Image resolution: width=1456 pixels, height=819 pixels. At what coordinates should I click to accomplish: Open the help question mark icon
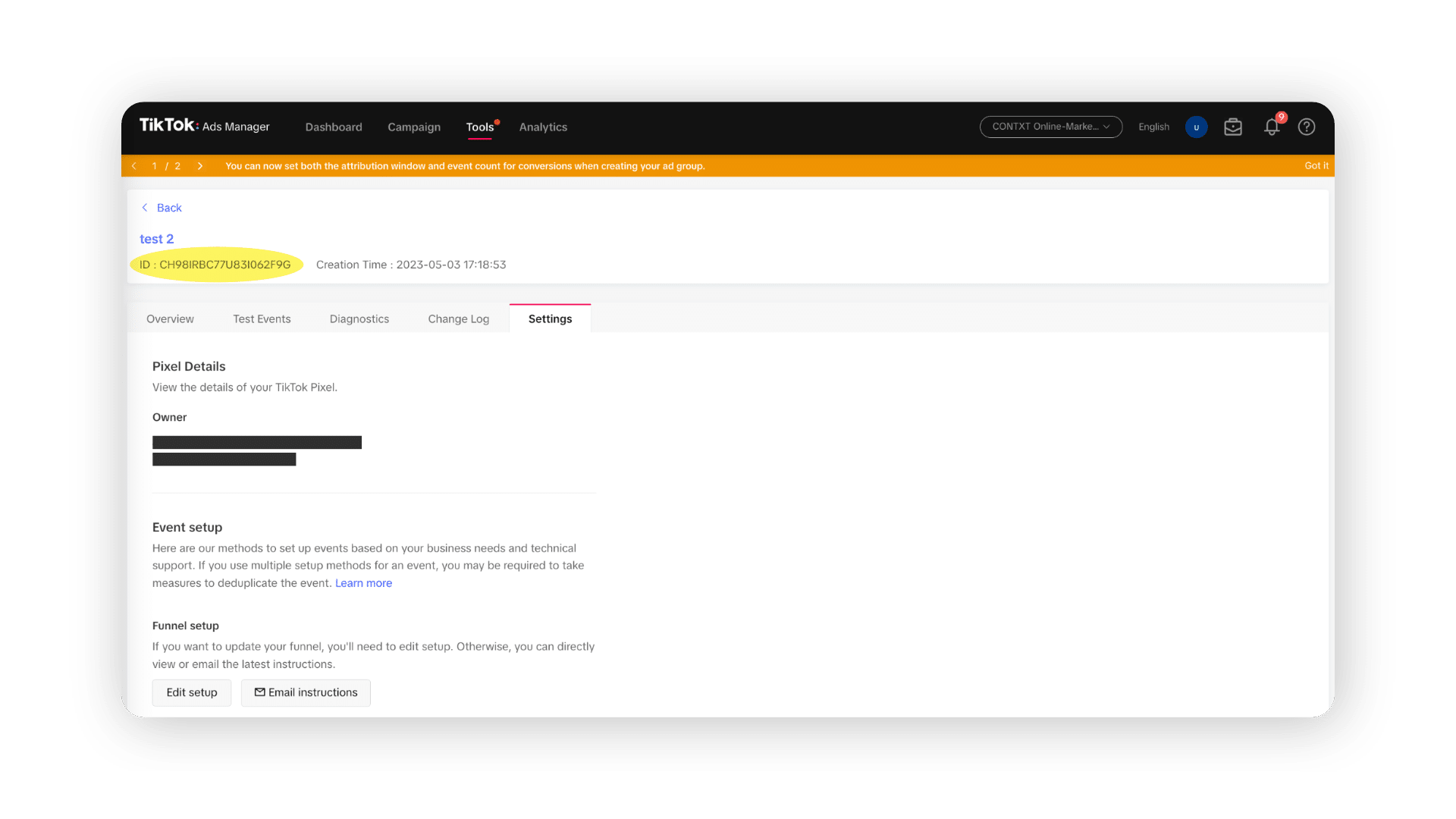point(1306,127)
